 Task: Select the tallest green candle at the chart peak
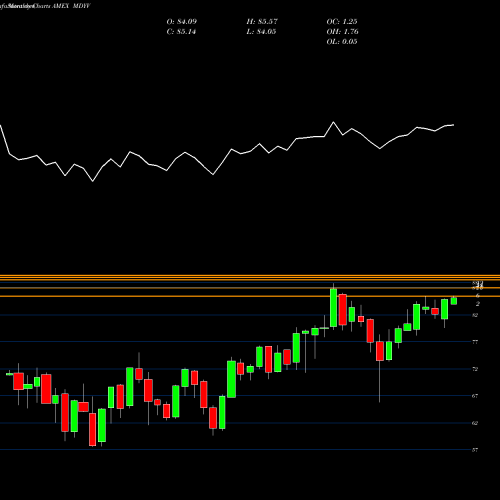pos(333,308)
